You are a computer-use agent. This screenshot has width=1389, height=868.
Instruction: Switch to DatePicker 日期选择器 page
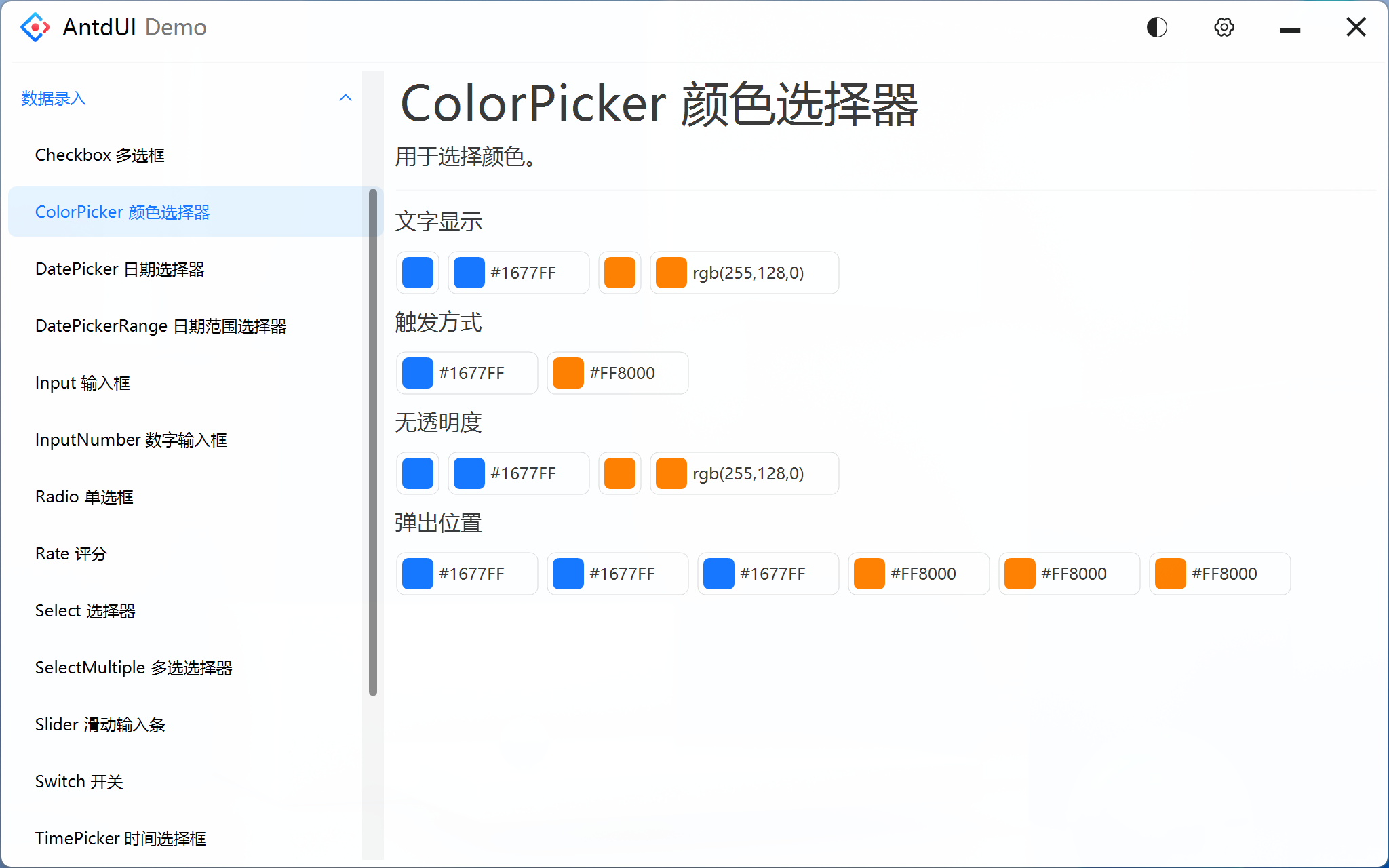(120, 269)
